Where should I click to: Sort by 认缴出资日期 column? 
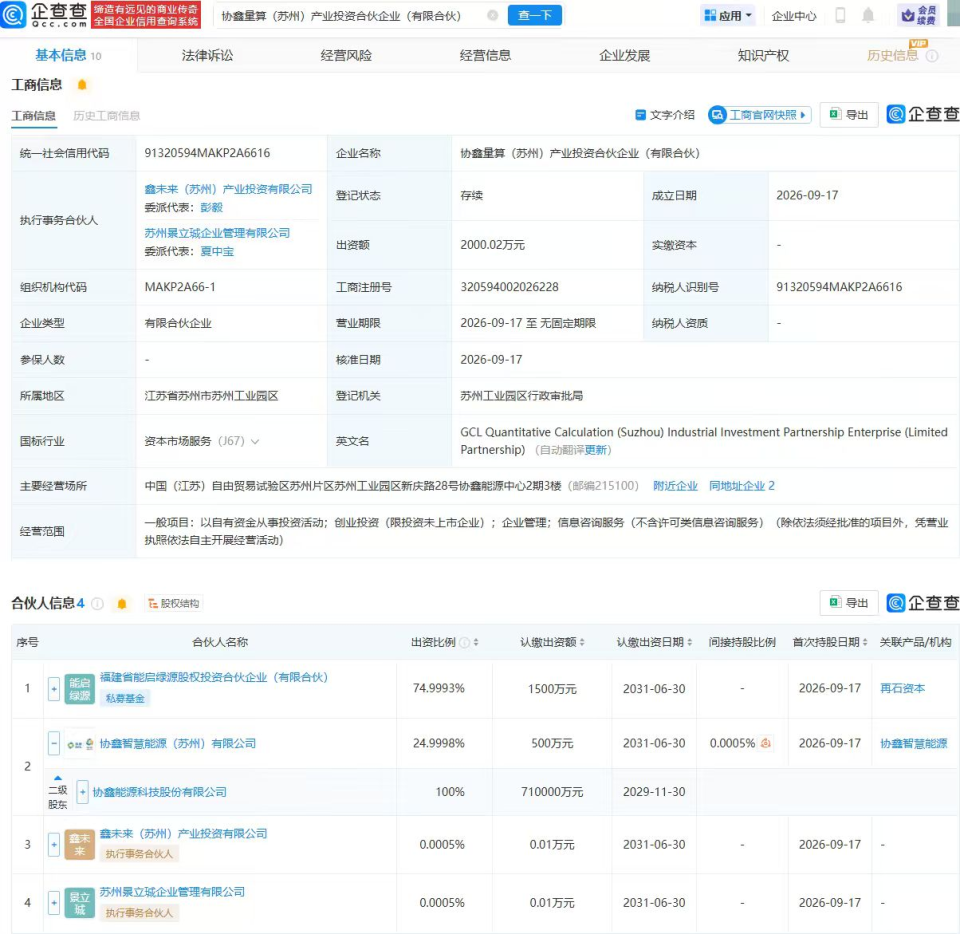(x=689, y=642)
